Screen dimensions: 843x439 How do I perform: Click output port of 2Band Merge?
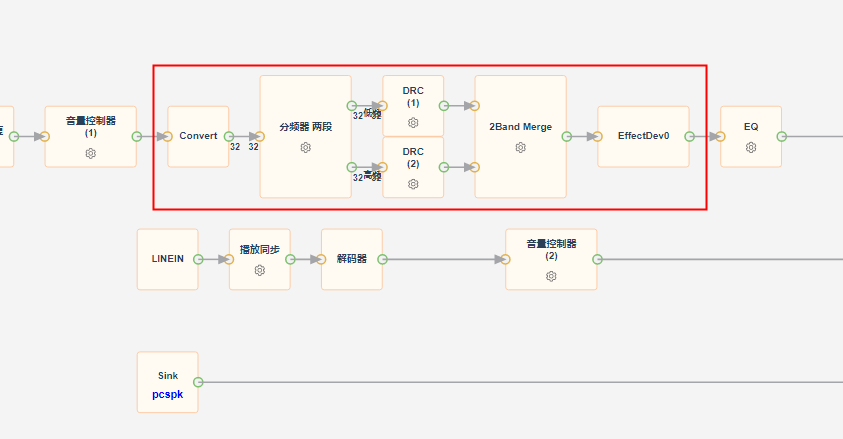coord(567,136)
